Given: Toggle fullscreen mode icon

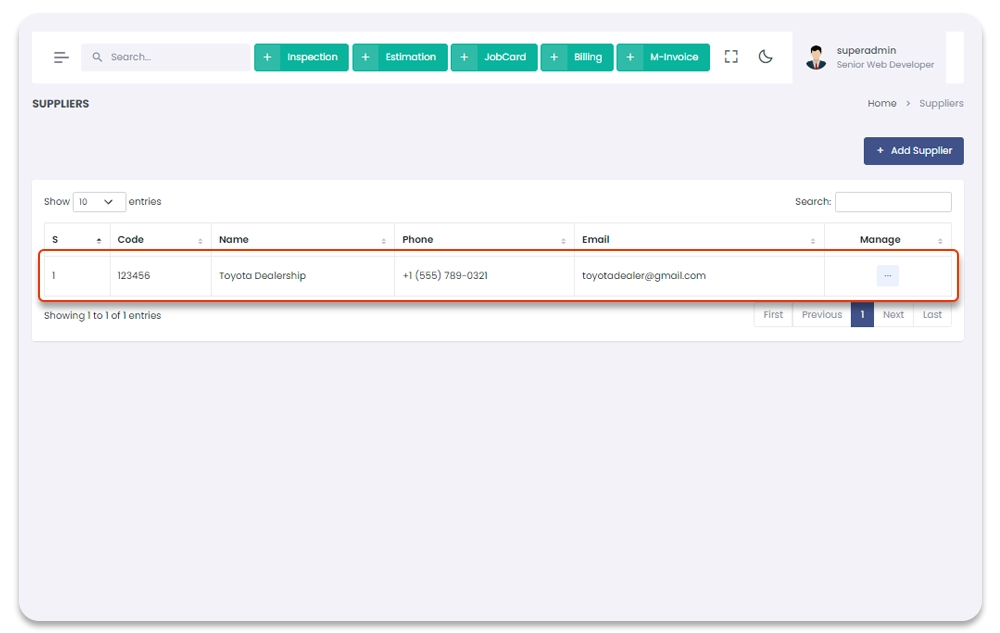Looking at the screenshot, I should 731,57.
